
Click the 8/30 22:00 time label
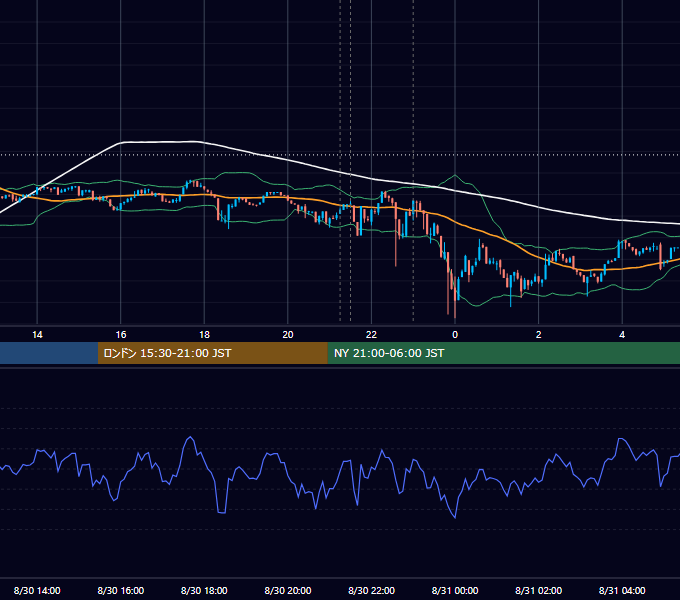(372, 590)
